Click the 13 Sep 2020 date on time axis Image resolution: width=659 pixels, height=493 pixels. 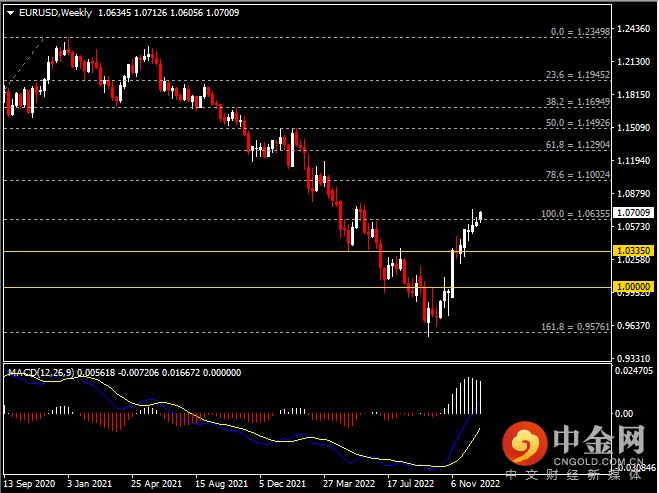tap(28, 483)
